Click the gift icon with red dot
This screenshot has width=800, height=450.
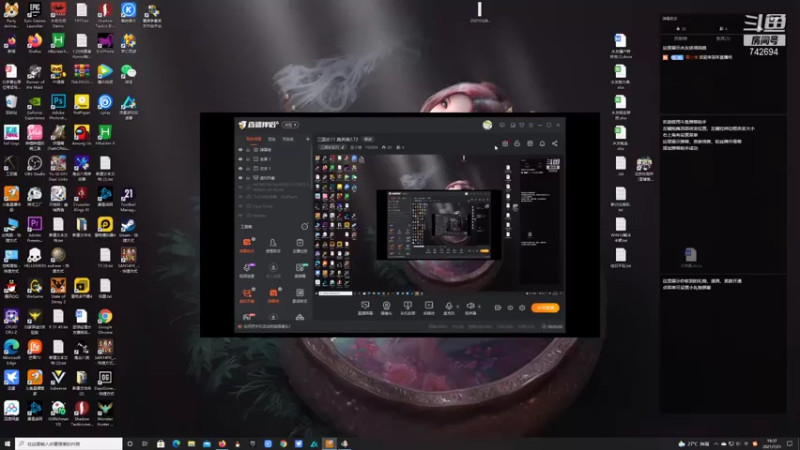click(505, 143)
